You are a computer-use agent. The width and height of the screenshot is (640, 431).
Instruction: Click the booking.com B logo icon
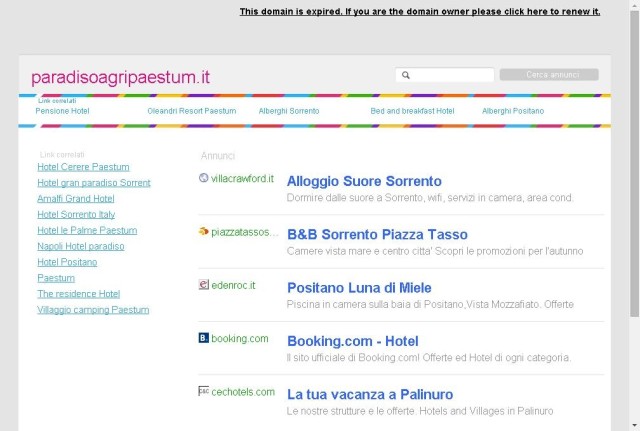pos(204,338)
